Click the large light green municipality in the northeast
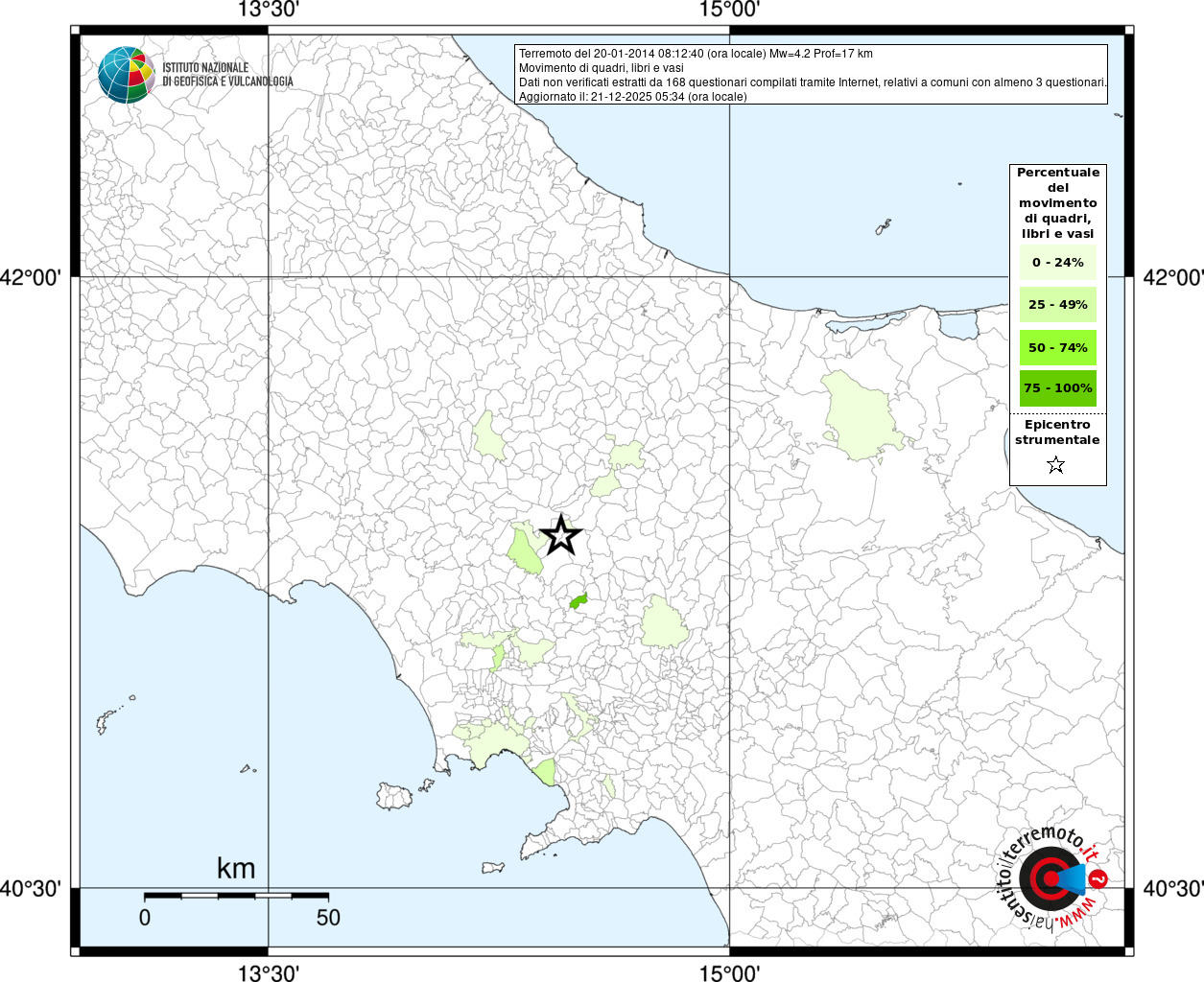 (862, 415)
